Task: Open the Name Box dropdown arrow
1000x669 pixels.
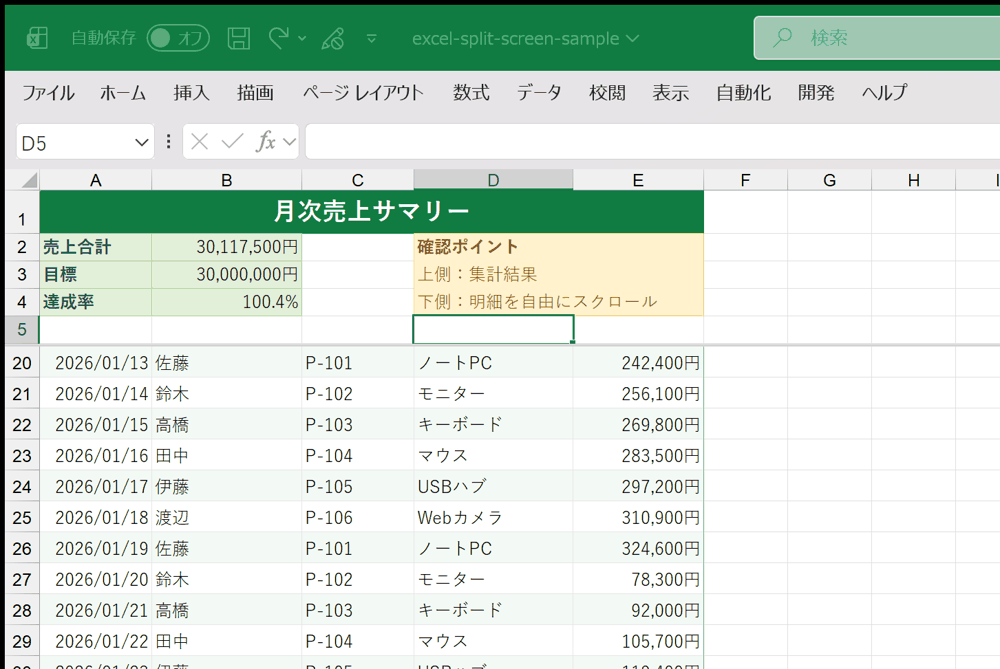Action: click(x=142, y=142)
